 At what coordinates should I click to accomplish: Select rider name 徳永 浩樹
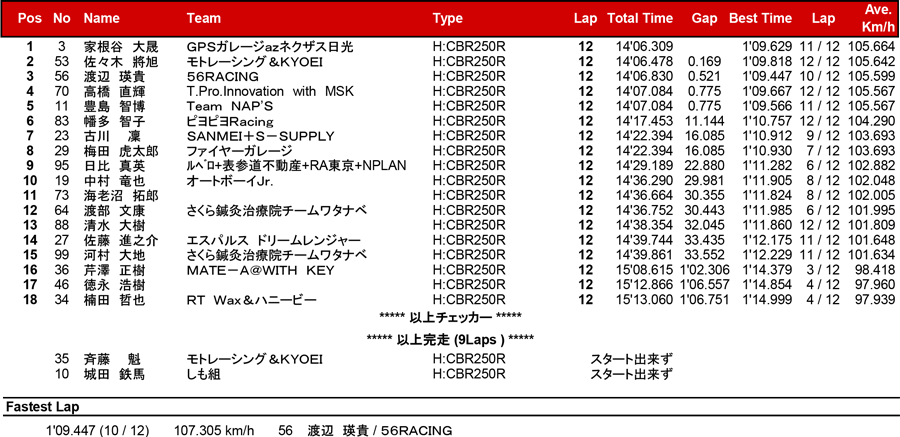114,285
